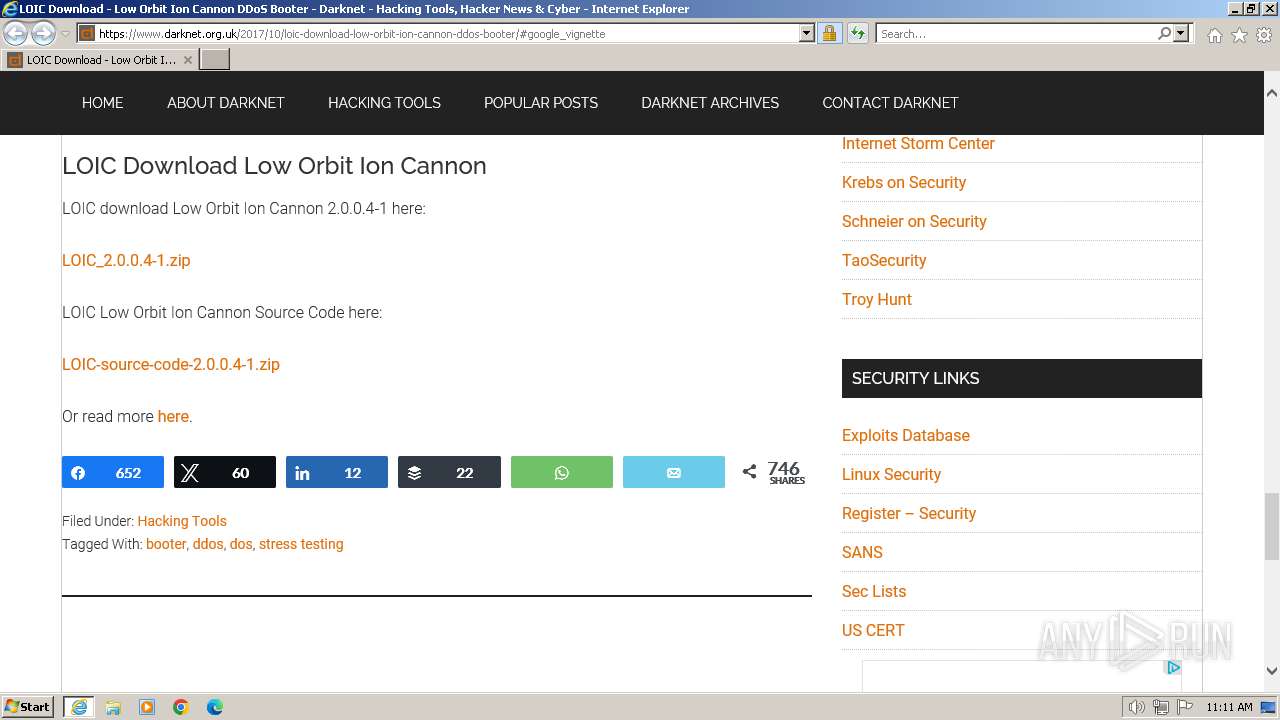Click the total shares icon
The image size is (1280, 720).
pyautogui.click(x=749, y=471)
